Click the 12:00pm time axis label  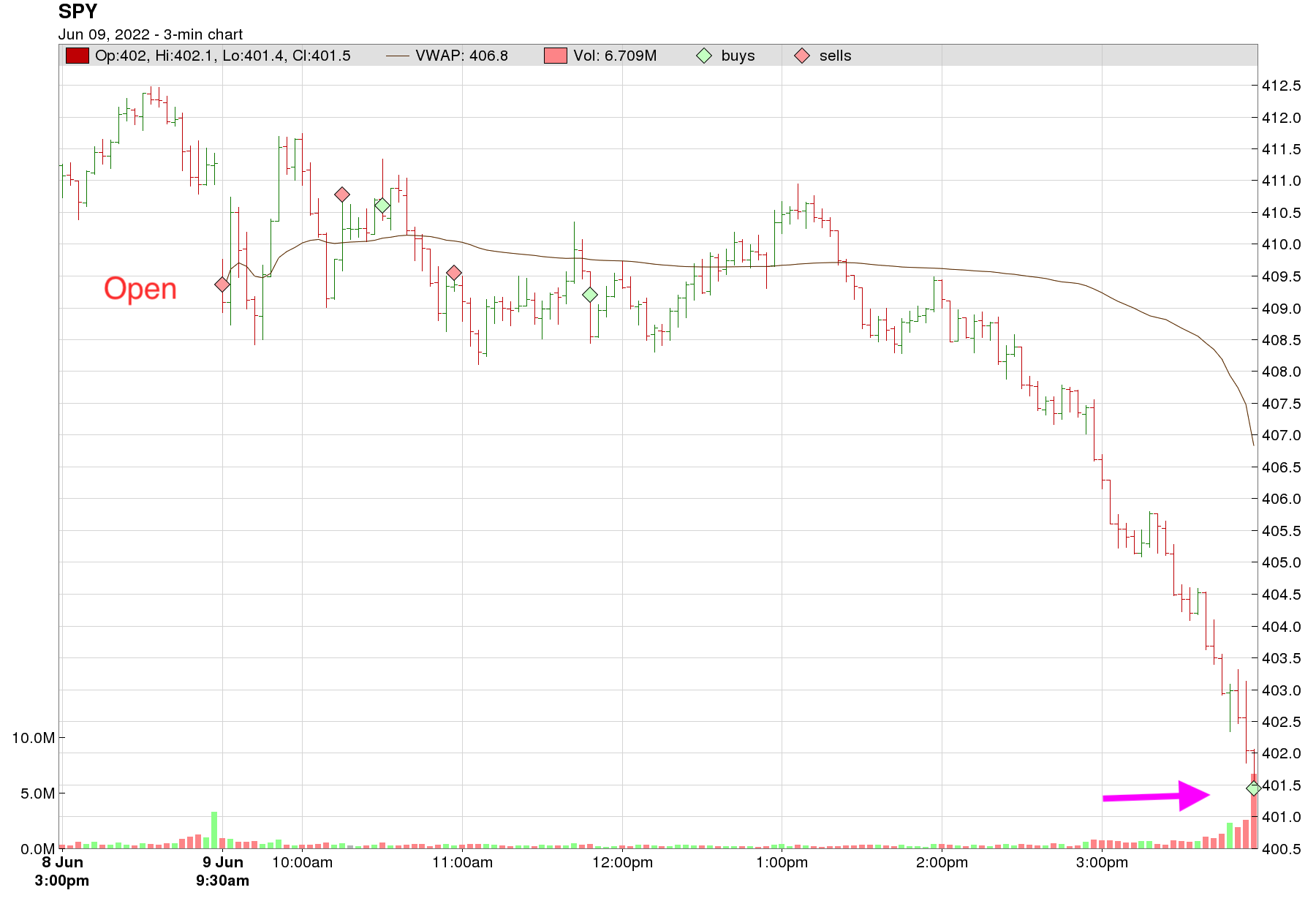point(622,863)
